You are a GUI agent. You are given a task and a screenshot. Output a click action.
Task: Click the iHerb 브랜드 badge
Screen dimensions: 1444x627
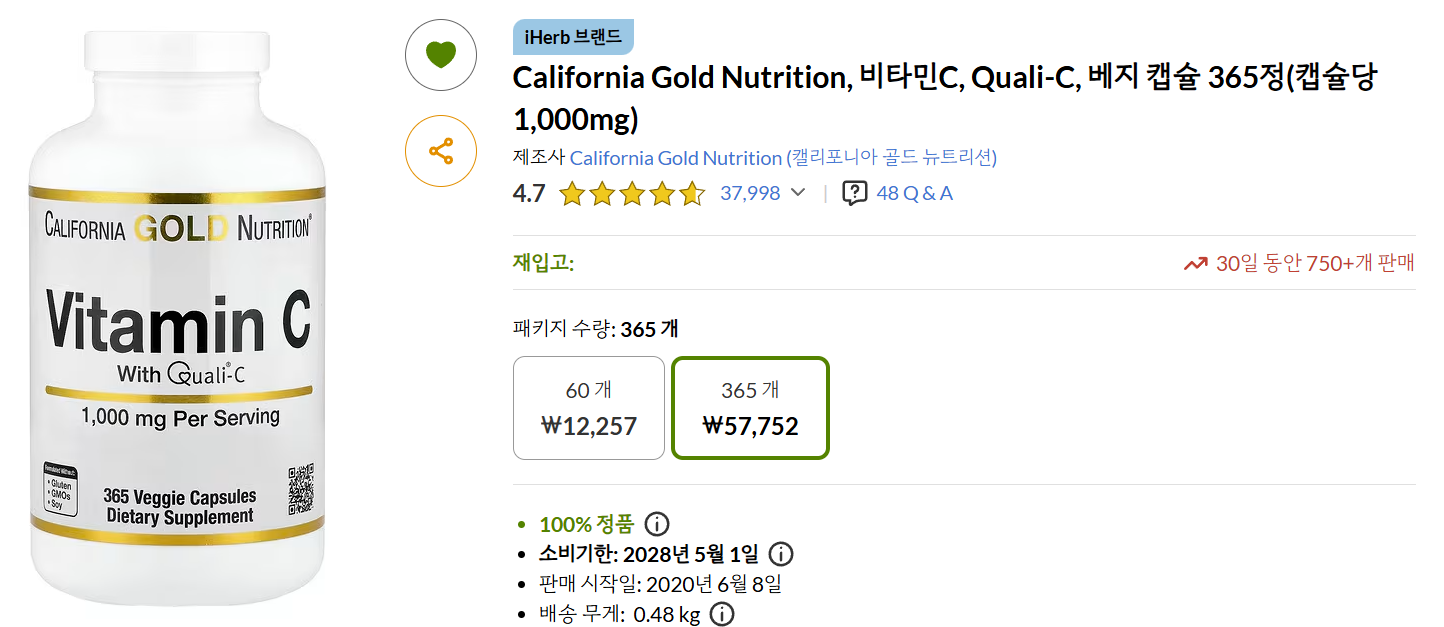[x=573, y=37]
